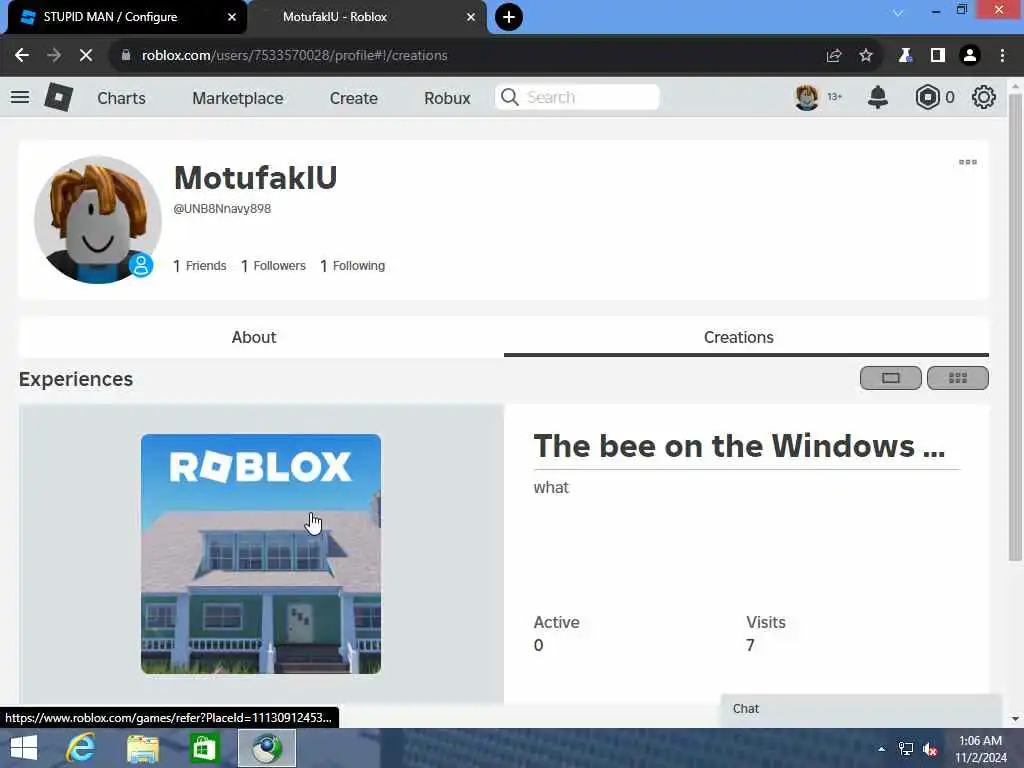This screenshot has height=768, width=1024.
Task: Click the Roblox logo home icon
Action: (58, 97)
